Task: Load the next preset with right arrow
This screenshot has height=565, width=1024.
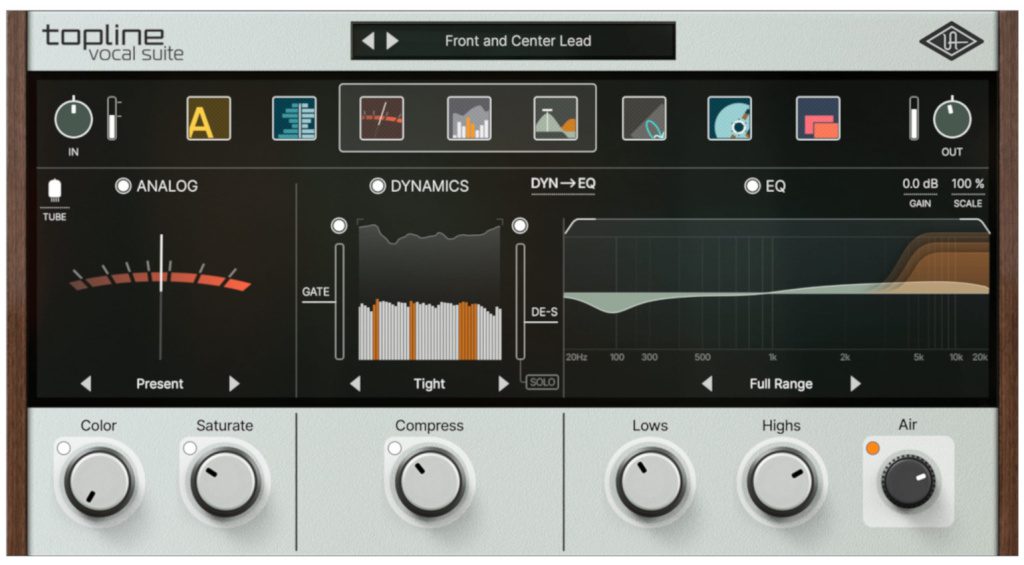Action: [x=393, y=41]
